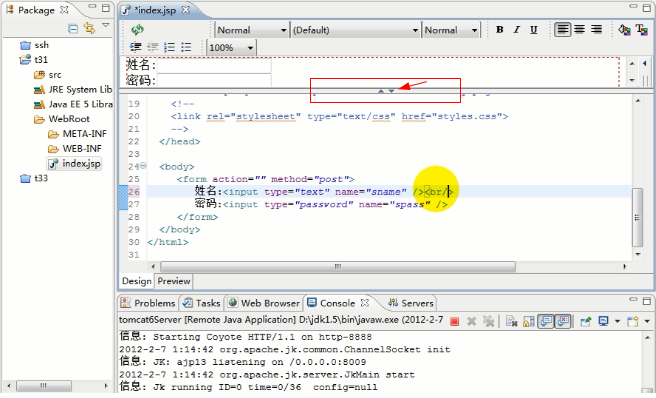Click the Open Console icon
Screen dimensions: 656x398
633,321
